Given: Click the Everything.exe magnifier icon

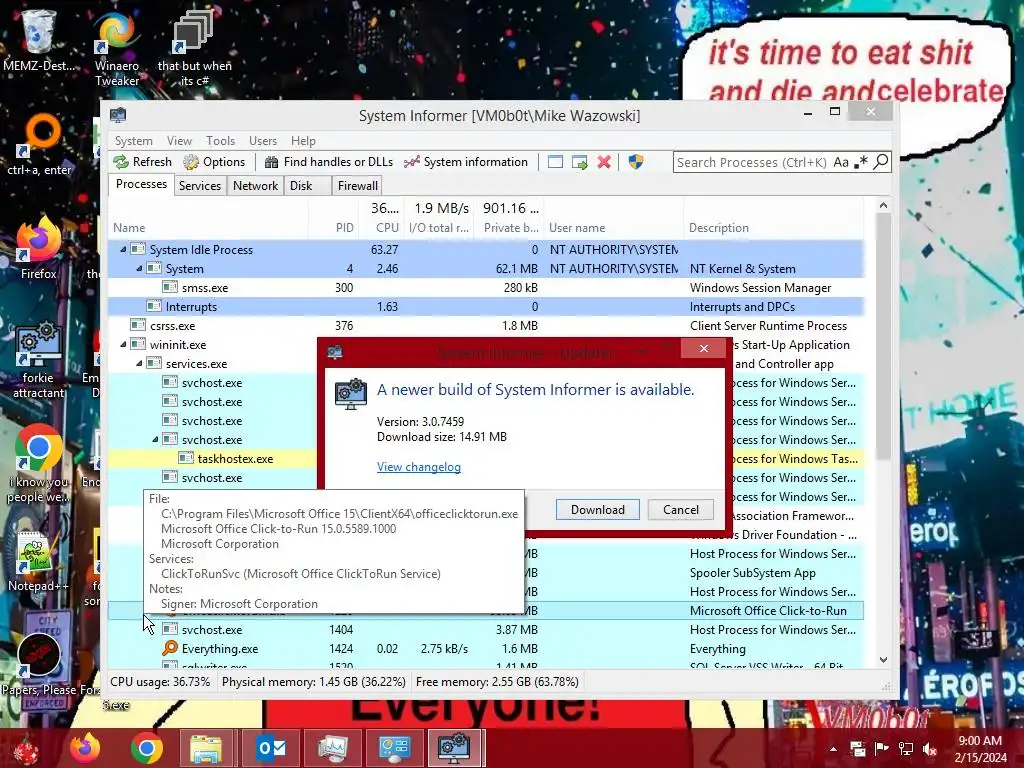Looking at the screenshot, I should click(170, 648).
